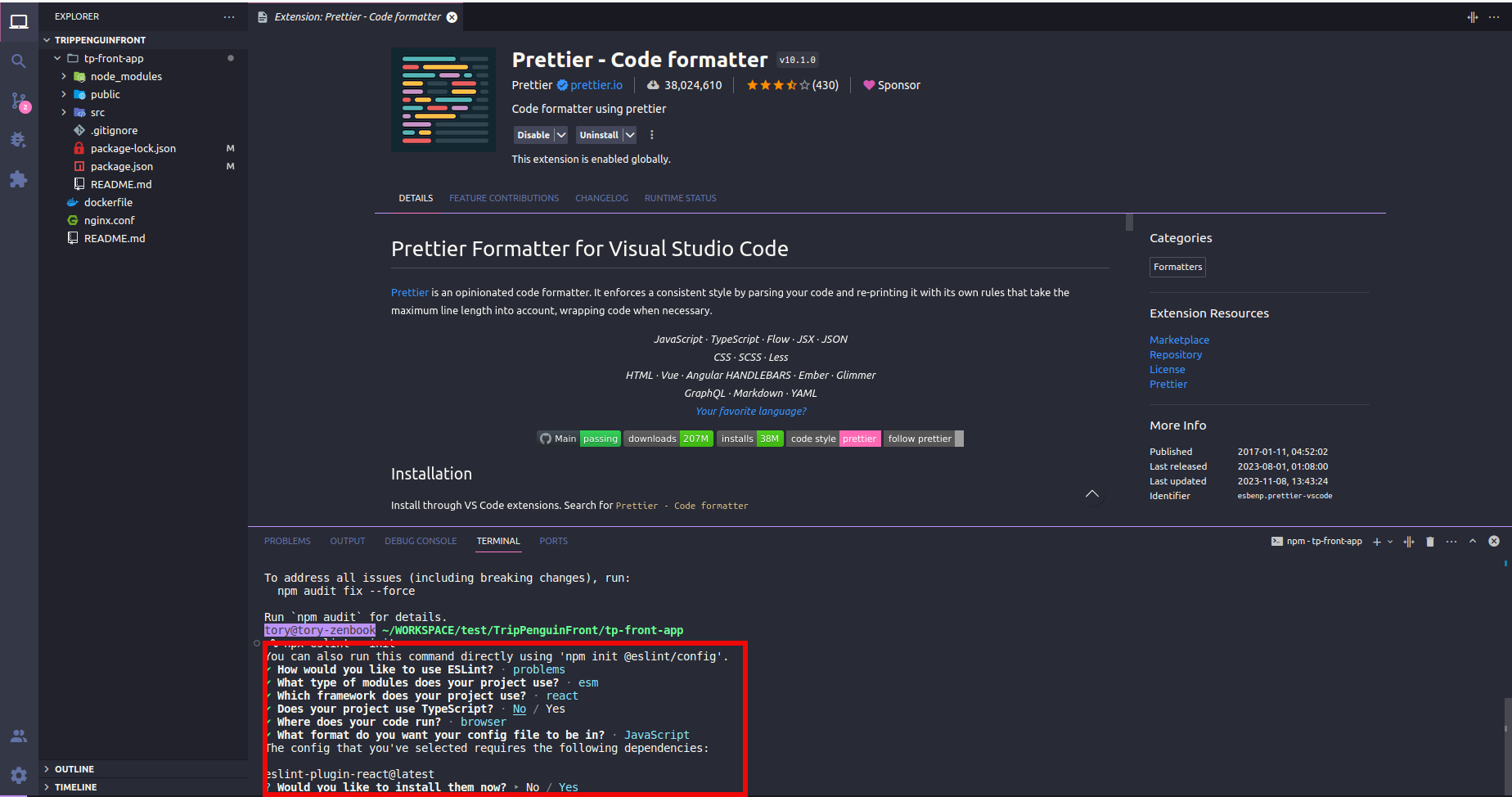Click the GitHub Main passing badge
This screenshot has width=1512, height=797.
point(578,439)
